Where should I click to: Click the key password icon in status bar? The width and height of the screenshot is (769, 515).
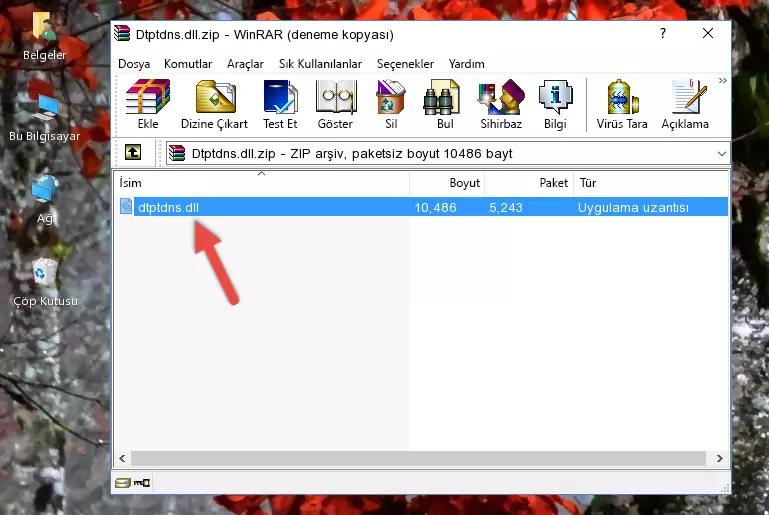[142, 483]
